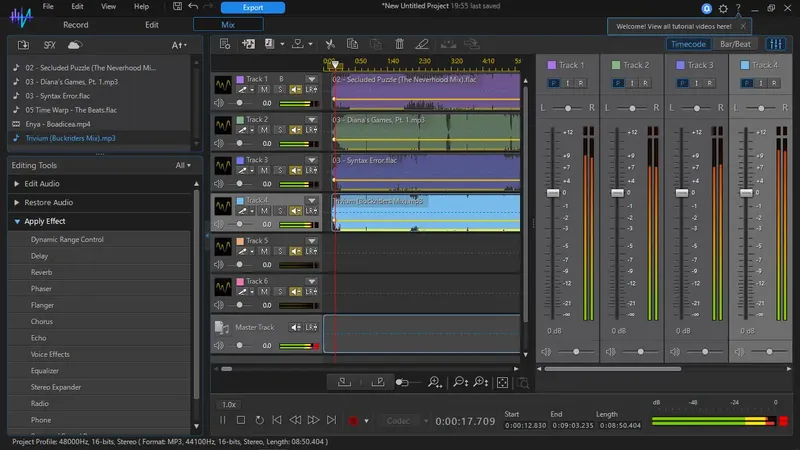Switch timeline display to Bar/Beat

click(x=736, y=44)
